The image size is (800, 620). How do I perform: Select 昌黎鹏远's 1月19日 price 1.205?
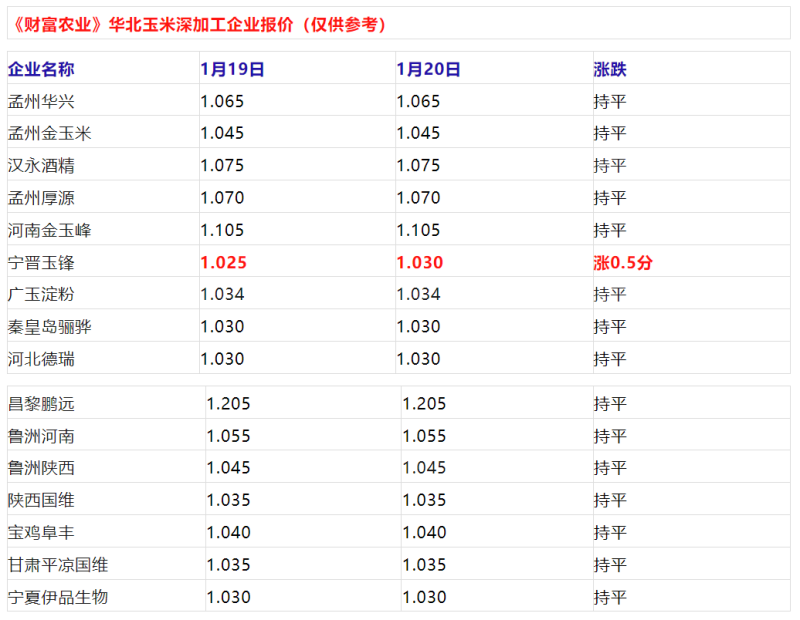point(228,404)
